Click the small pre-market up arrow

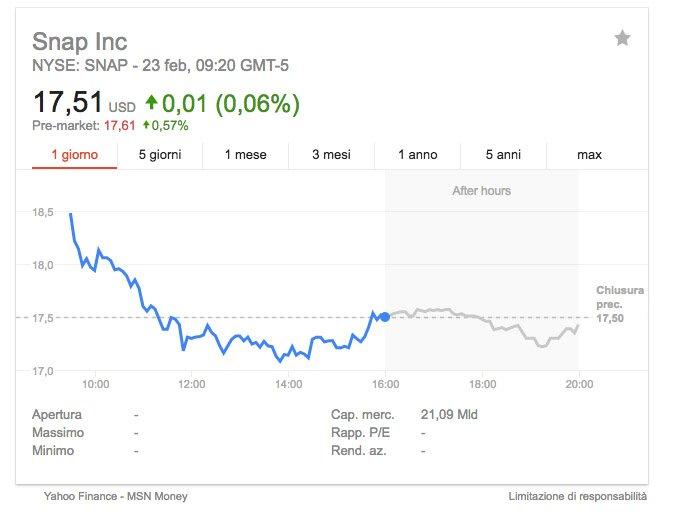pos(146,125)
